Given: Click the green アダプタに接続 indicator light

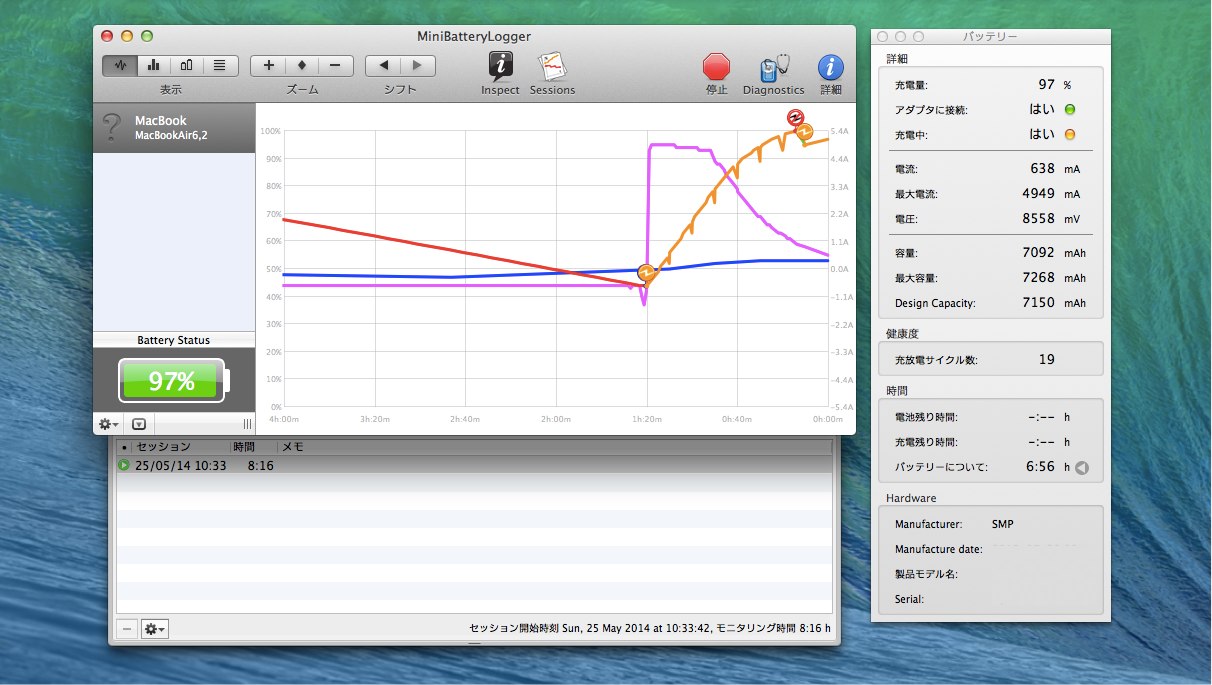Looking at the screenshot, I should [1069, 110].
